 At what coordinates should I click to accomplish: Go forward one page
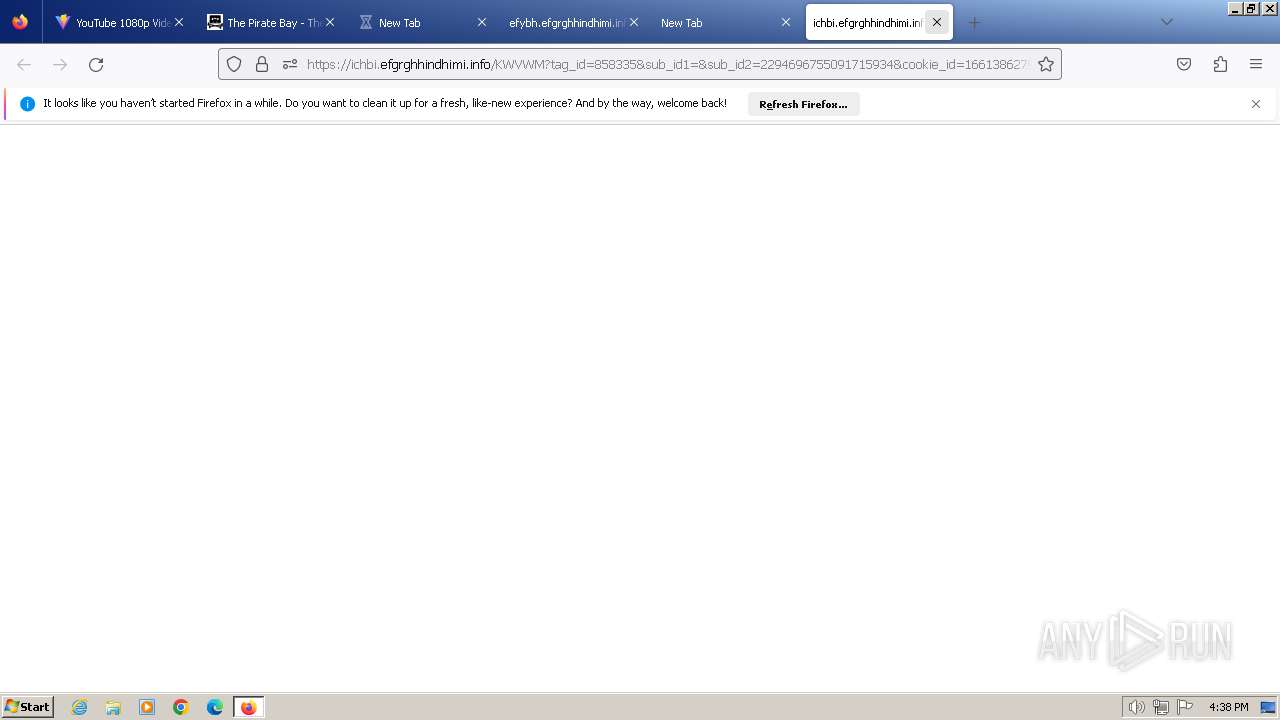pyautogui.click(x=60, y=64)
